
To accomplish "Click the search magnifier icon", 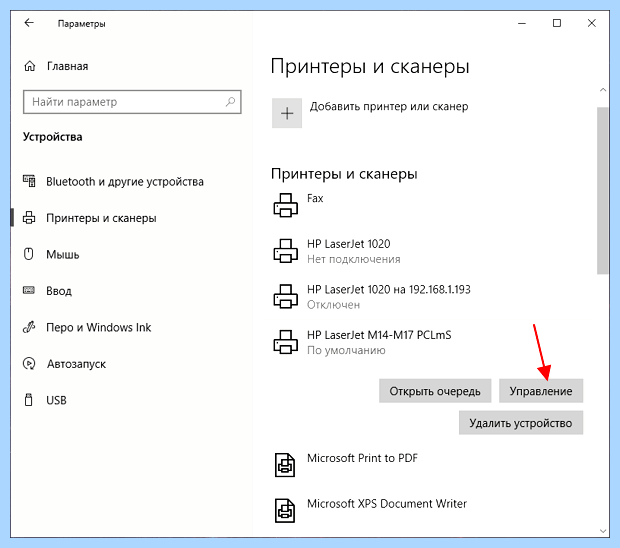I will 231,102.
